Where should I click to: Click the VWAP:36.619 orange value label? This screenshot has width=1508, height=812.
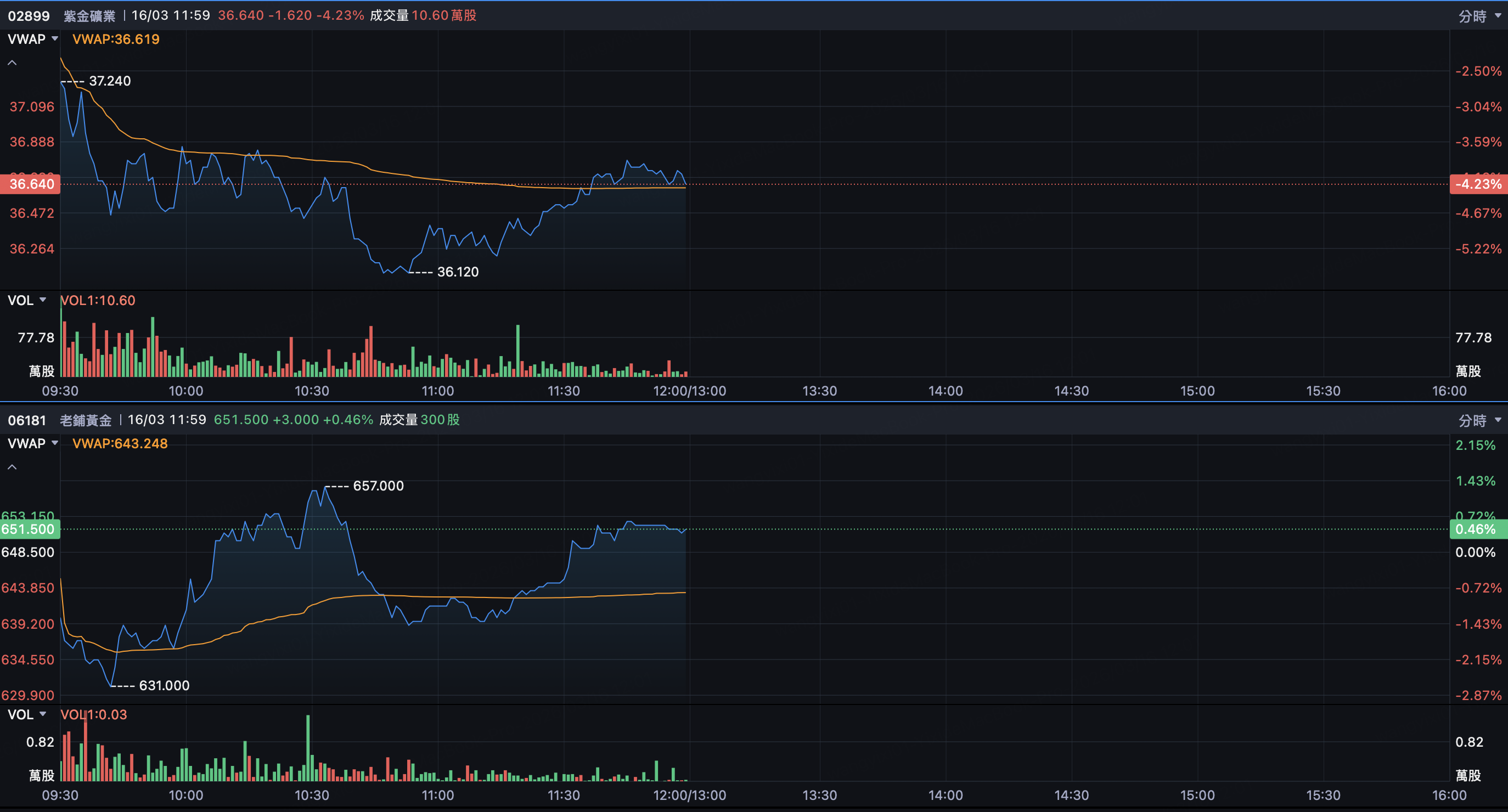pyautogui.click(x=116, y=39)
